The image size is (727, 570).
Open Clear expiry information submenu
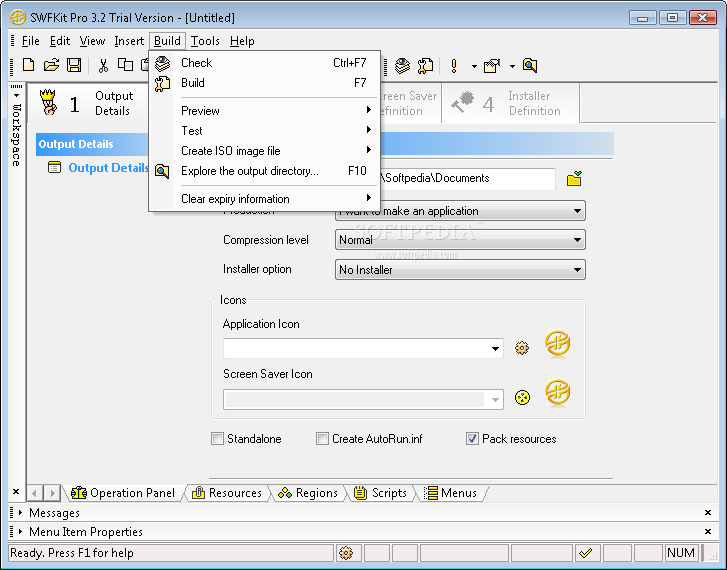[264, 199]
